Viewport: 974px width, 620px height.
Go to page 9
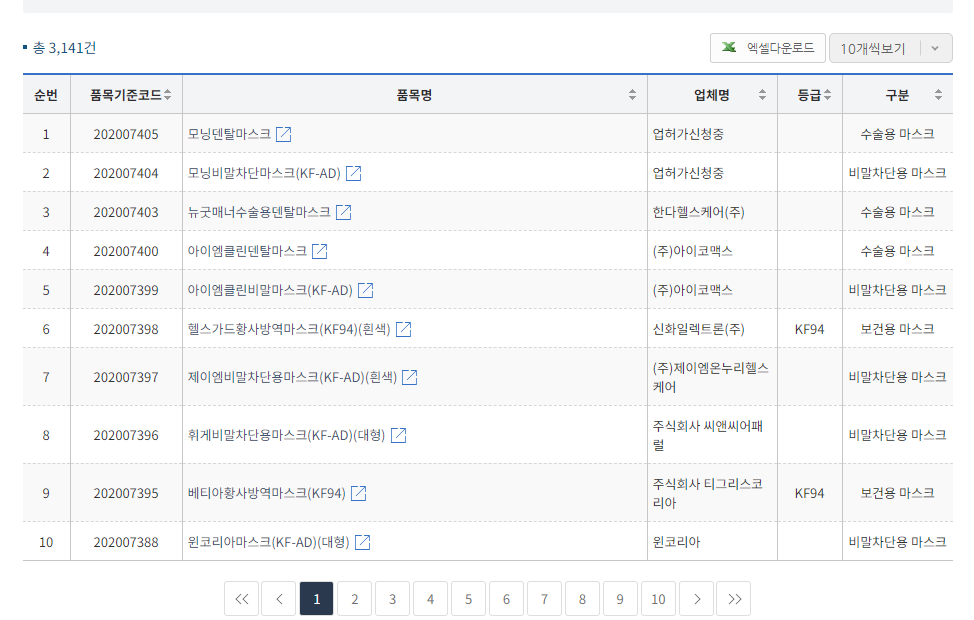pos(620,599)
